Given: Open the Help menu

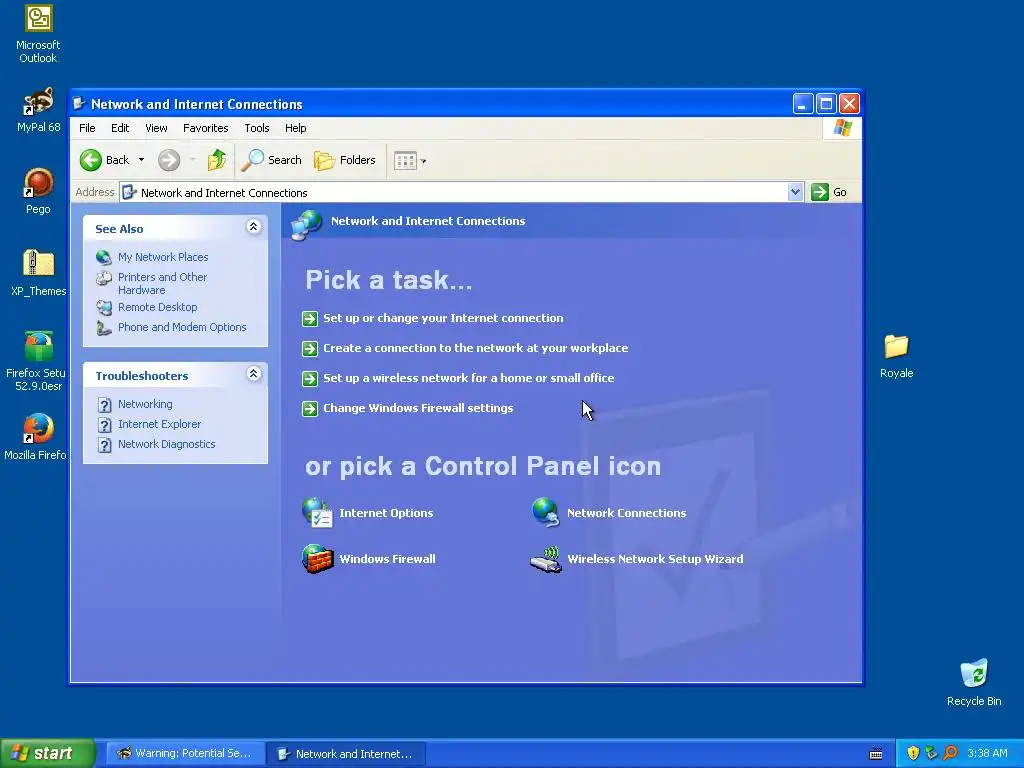Looking at the screenshot, I should [x=295, y=128].
